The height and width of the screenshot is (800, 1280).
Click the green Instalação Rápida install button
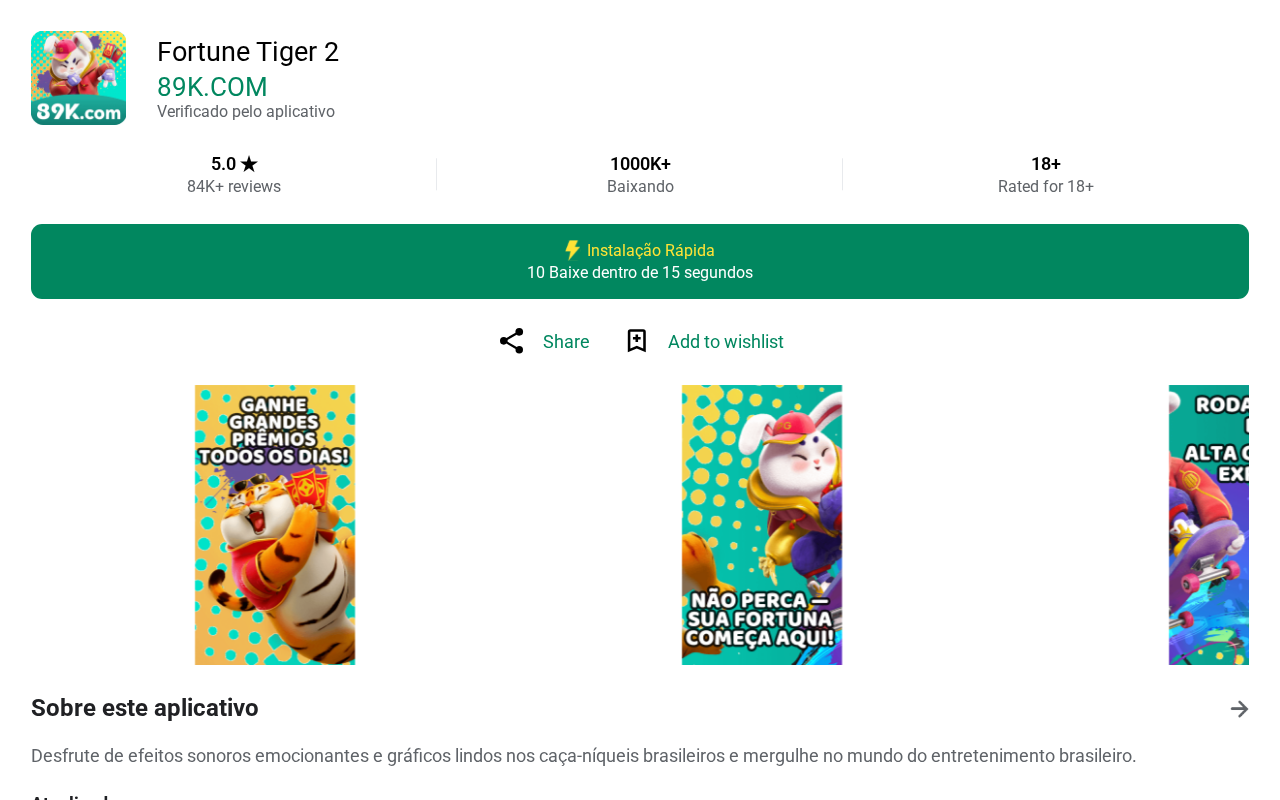coord(640,261)
